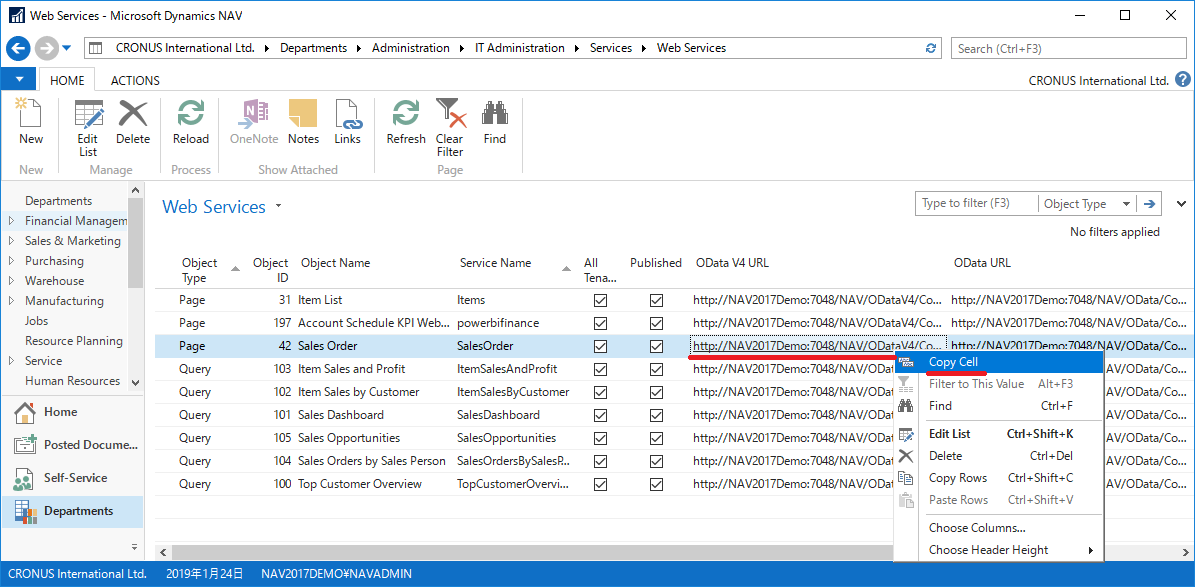The height and width of the screenshot is (587, 1195).
Task: Select Jobs in the navigation tree
Action: (x=37, y=321)
